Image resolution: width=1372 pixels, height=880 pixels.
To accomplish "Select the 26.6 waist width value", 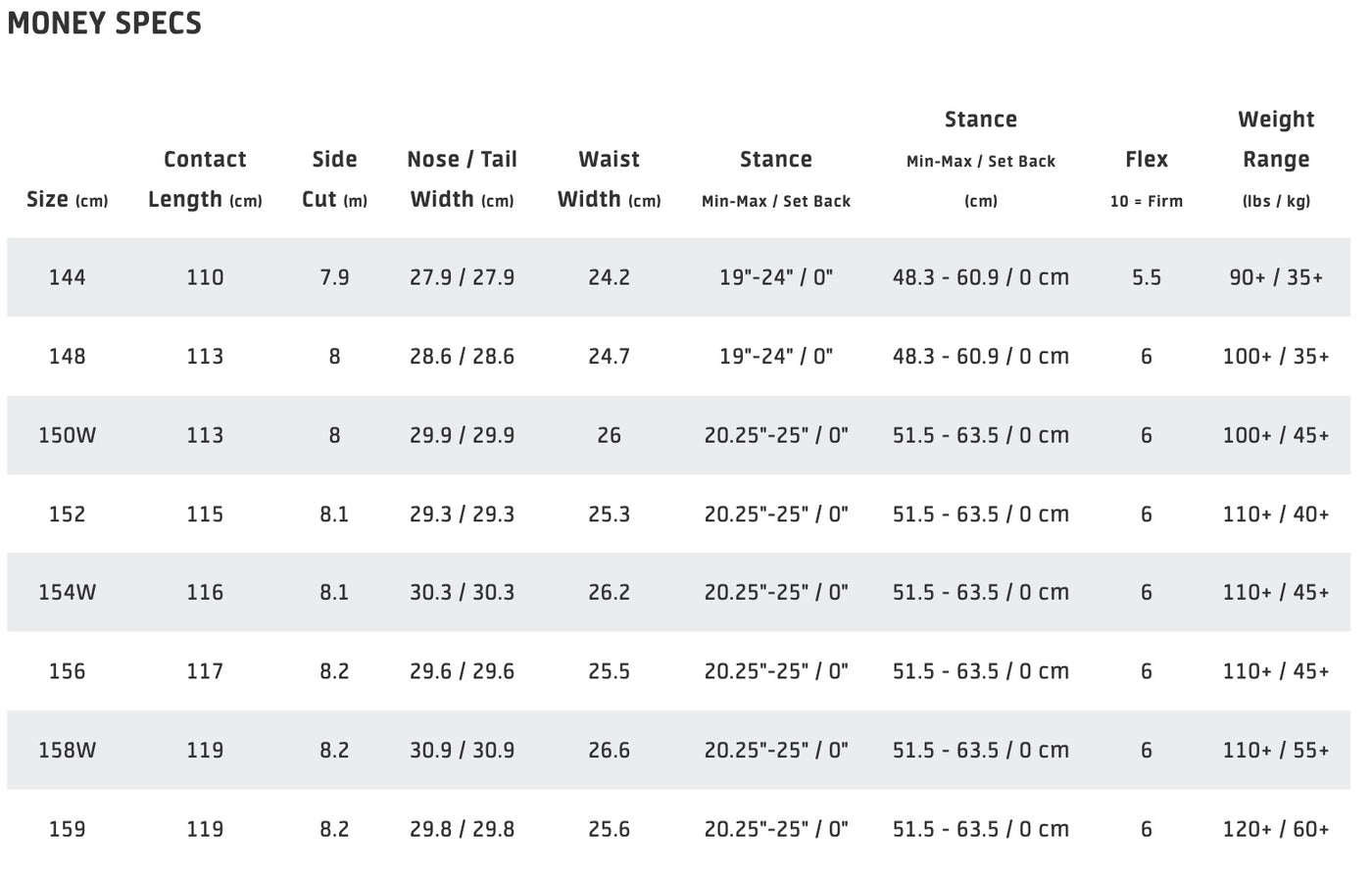I will click(x=609, y=750).
